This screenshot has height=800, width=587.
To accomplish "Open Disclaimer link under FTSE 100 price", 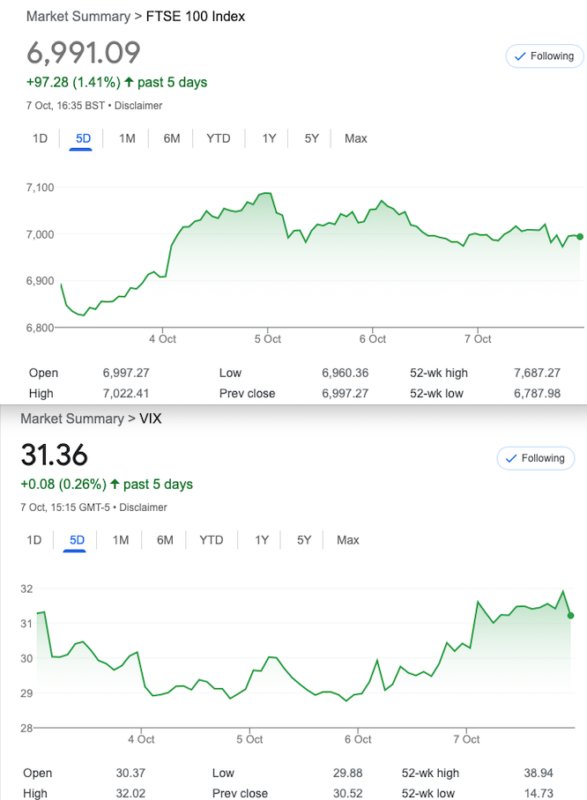I will point(138,106).
